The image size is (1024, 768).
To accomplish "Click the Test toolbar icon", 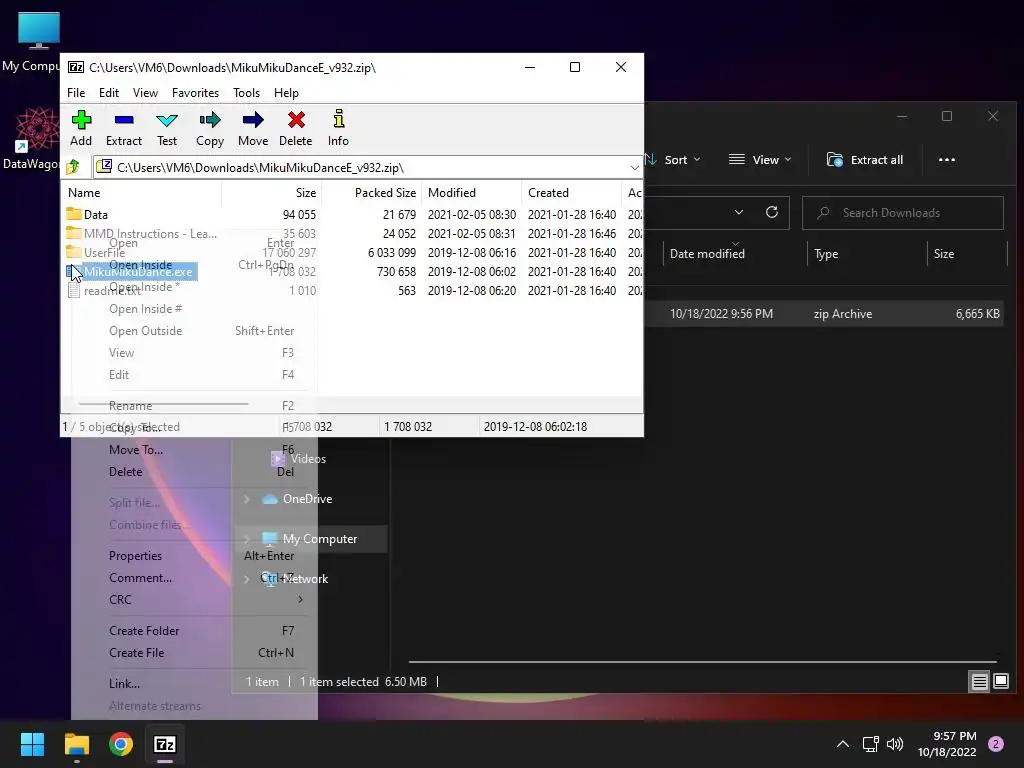I will (x=167, y=120).
